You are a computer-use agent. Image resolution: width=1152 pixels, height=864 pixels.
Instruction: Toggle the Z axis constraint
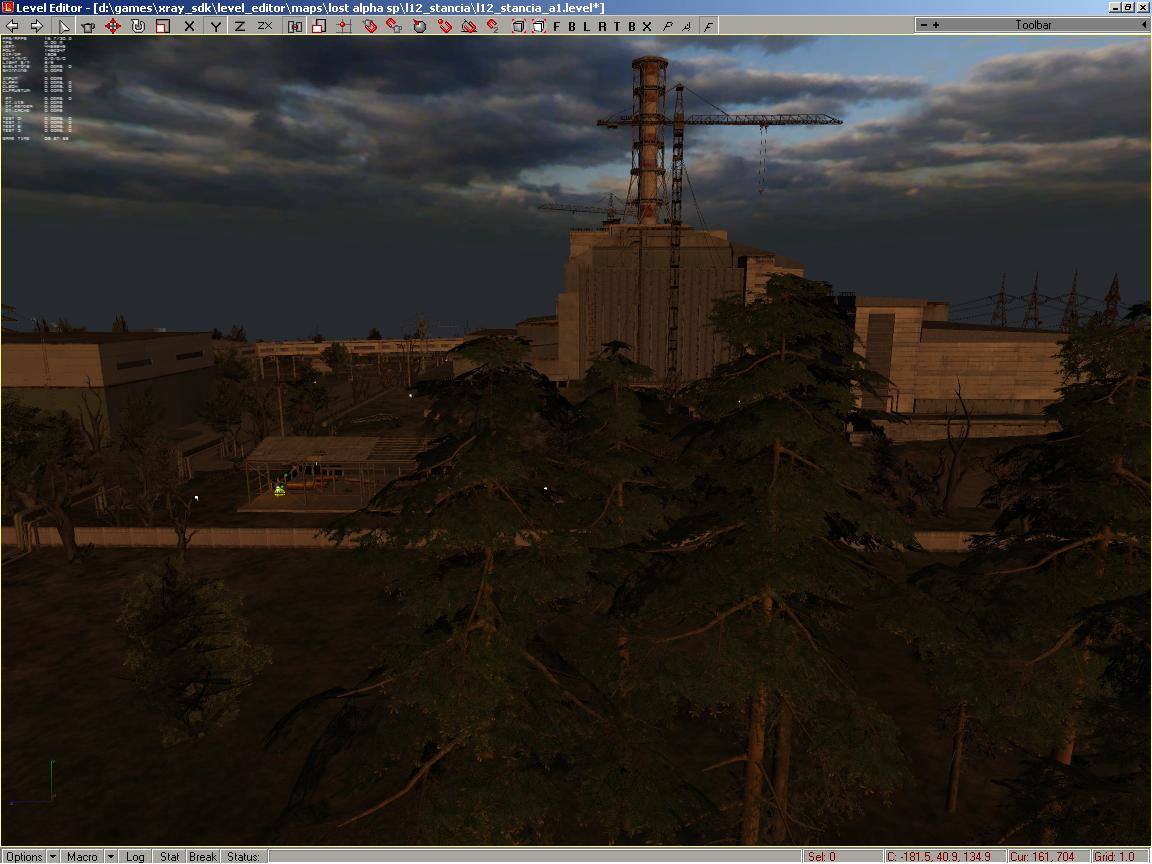(x=240, y=26)
